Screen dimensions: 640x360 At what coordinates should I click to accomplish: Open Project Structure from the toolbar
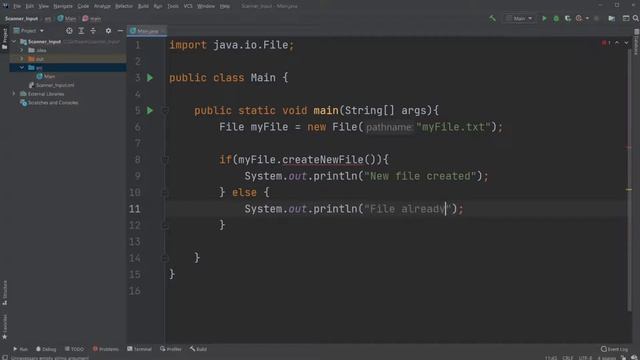click(x=611, y=18)
